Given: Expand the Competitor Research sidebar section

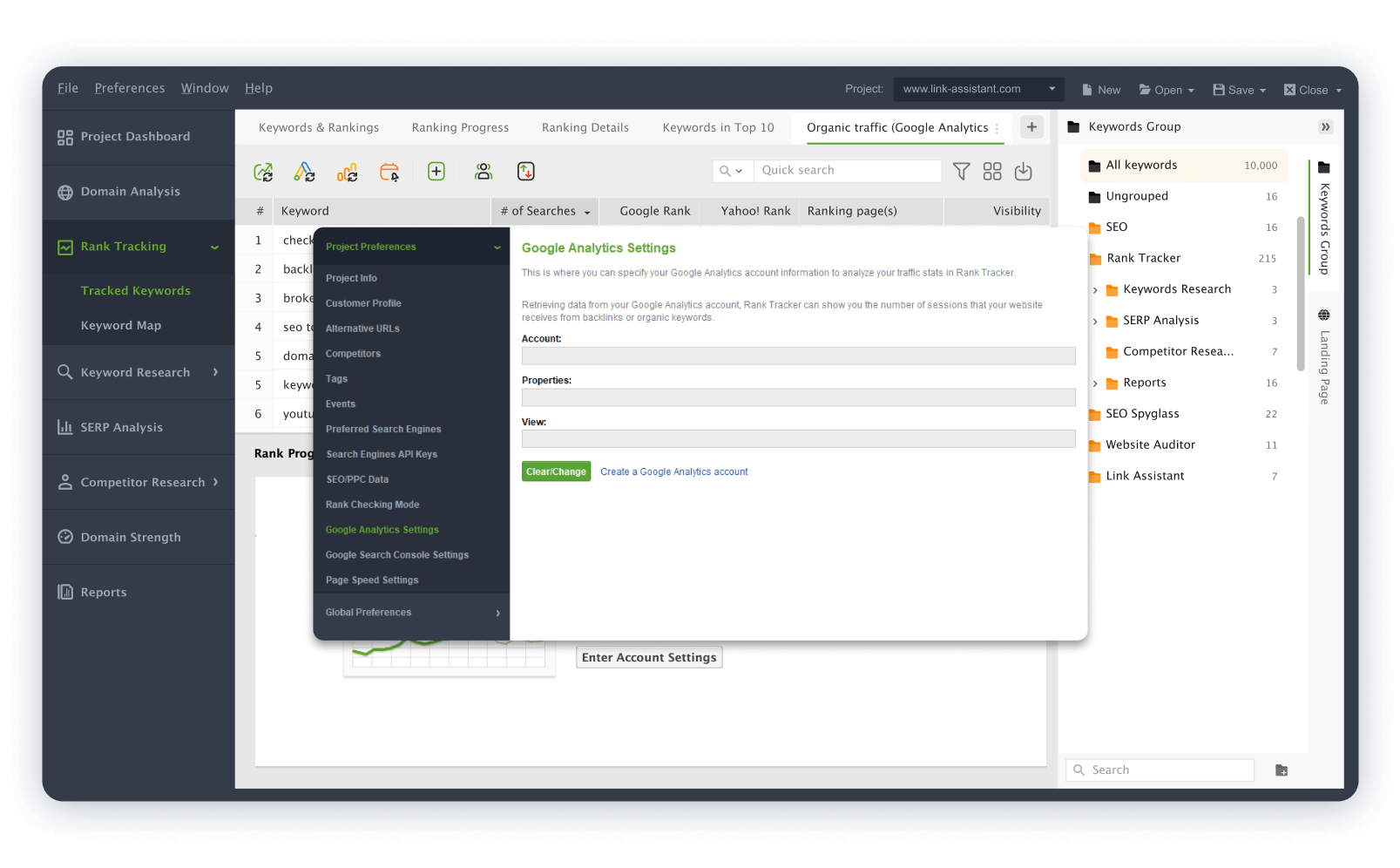Looking at the screenshot, I should (x=215, y=482).
